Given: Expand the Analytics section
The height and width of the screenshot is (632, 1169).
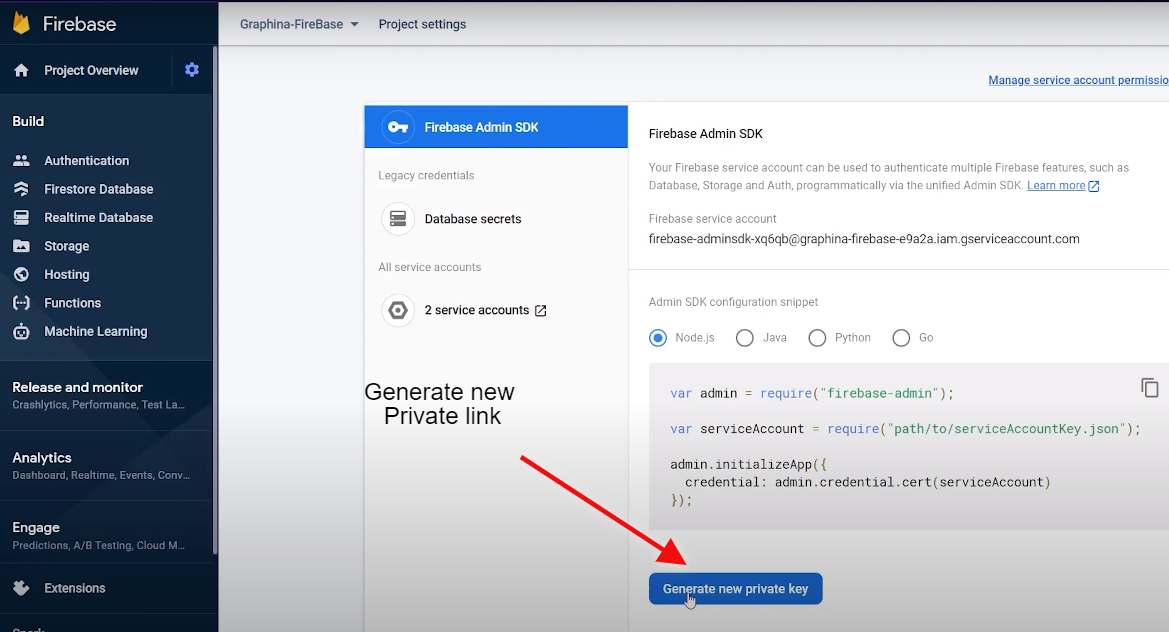Looking at the screenshot, I should (x=106, y=466).
